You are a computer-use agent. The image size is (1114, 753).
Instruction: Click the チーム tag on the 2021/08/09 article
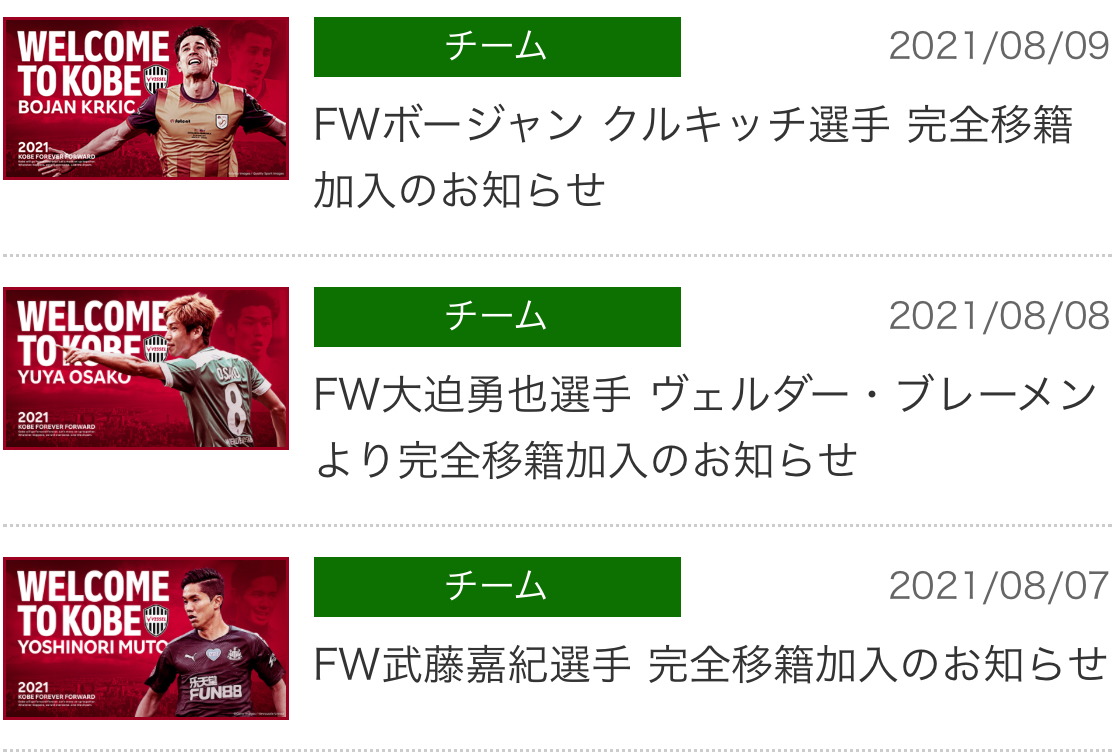[x=497, y=47]
